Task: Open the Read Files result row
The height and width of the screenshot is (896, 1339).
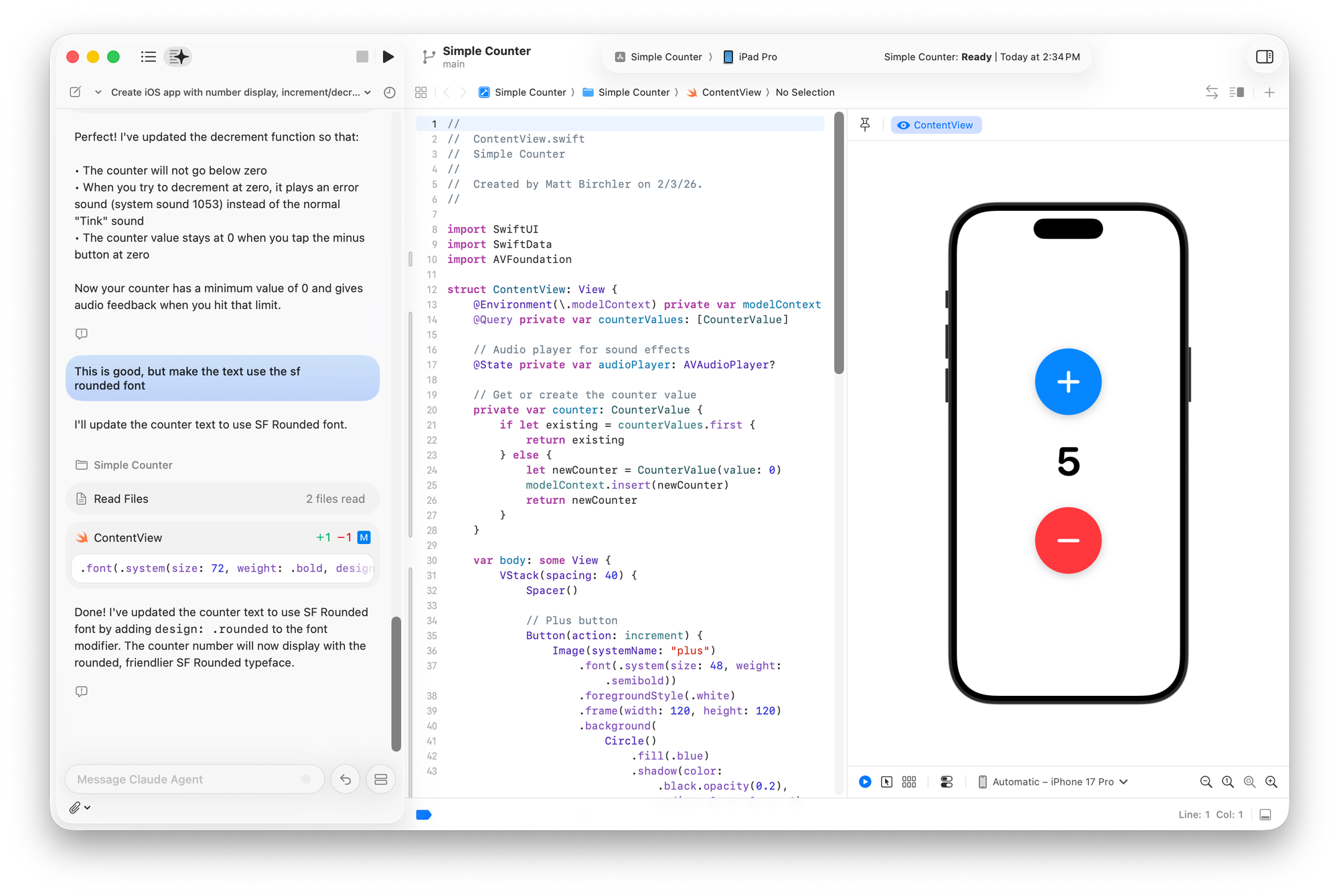Action: (222, 499)
